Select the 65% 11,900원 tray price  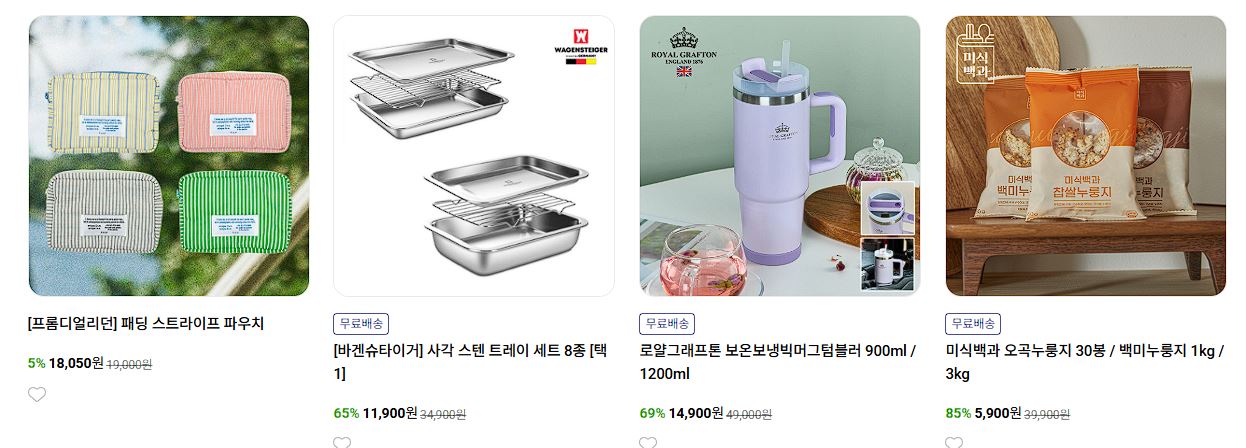375,413
